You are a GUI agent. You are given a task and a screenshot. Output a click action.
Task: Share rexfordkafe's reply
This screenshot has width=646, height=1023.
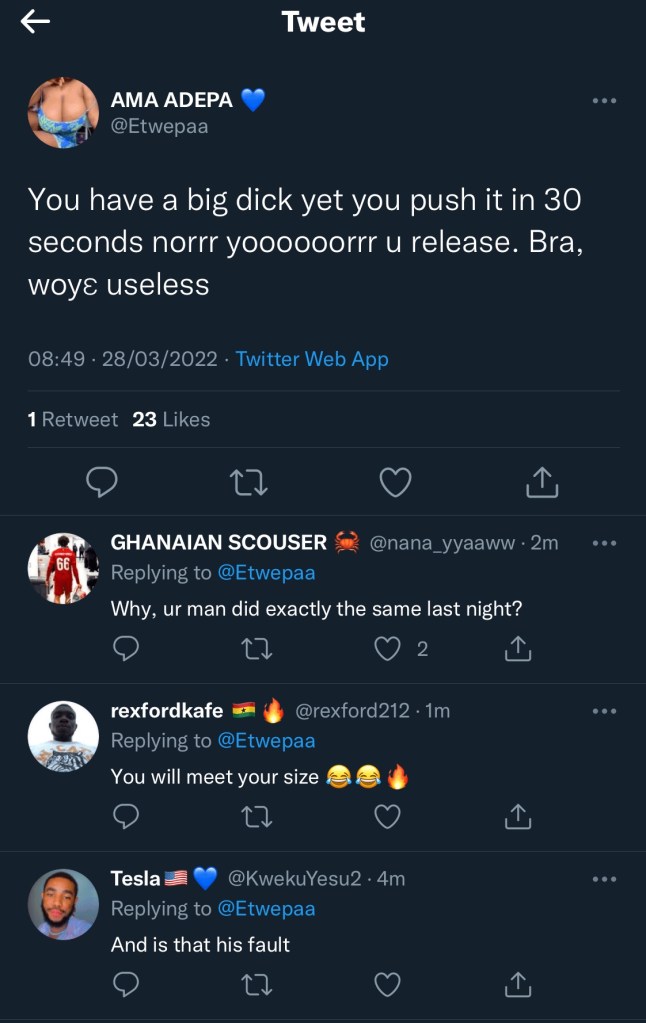pos(517,817)
